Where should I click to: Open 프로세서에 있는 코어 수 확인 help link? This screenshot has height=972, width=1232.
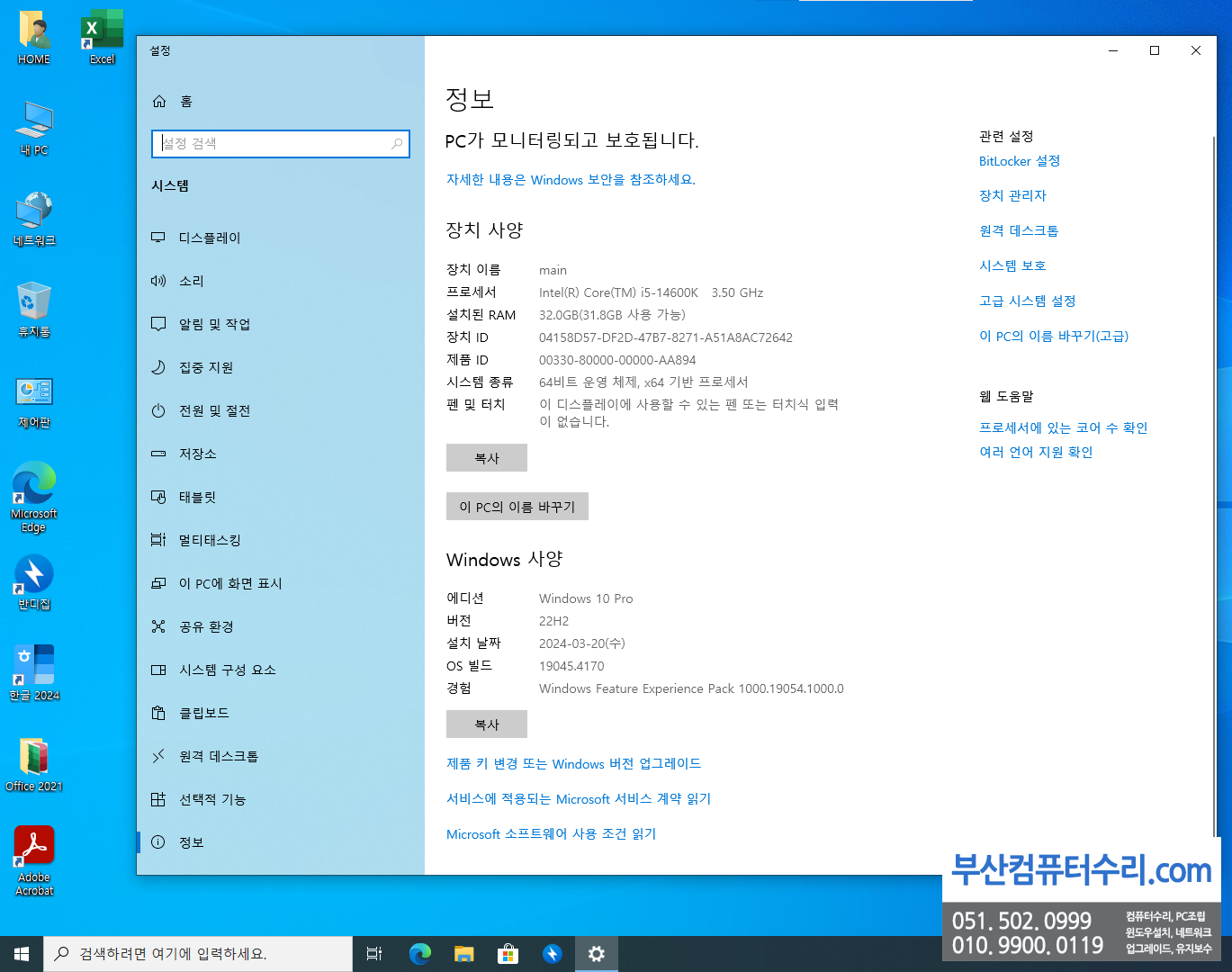1063,427
